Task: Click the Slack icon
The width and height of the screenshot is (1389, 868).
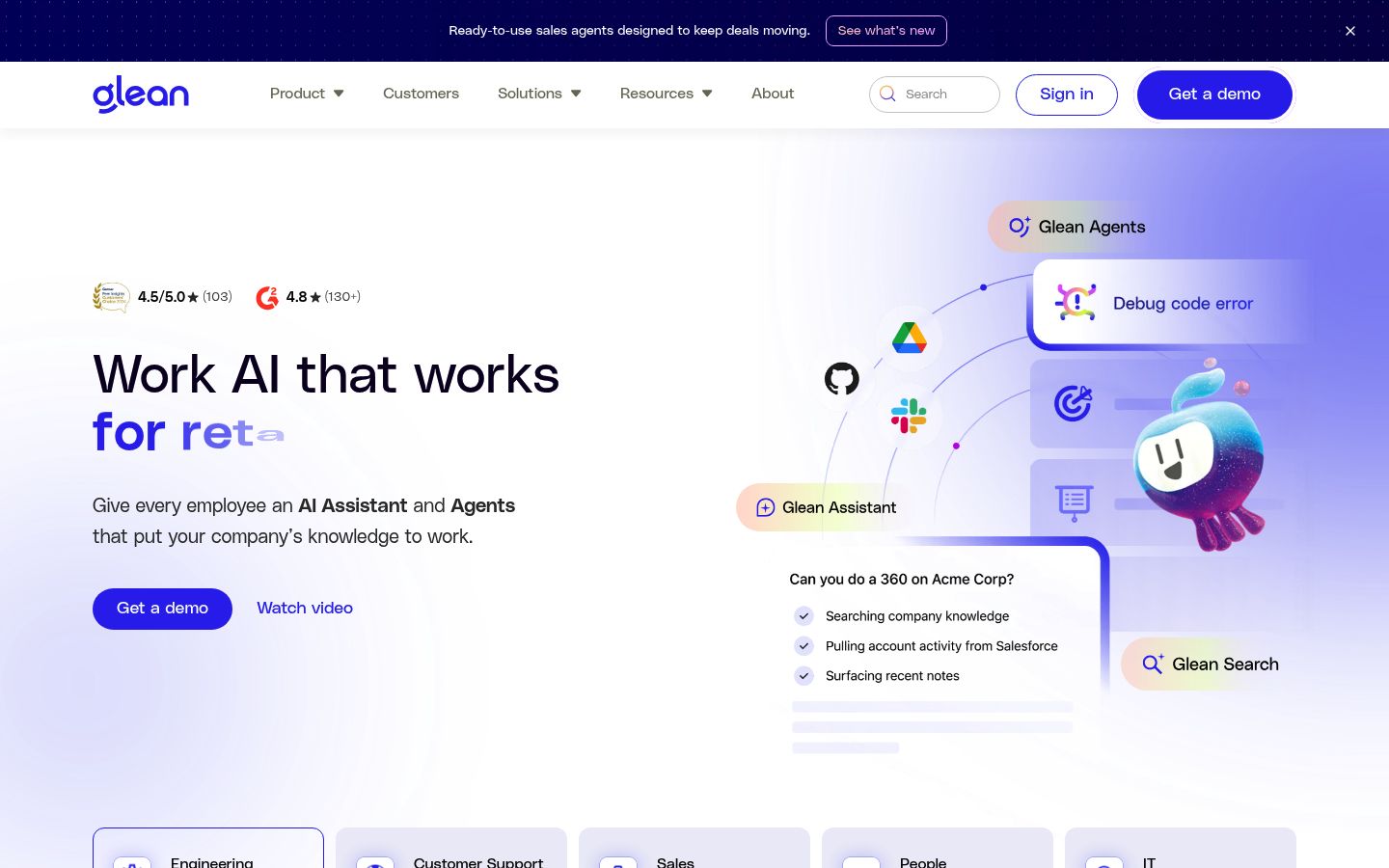Action: pos(909,416)
